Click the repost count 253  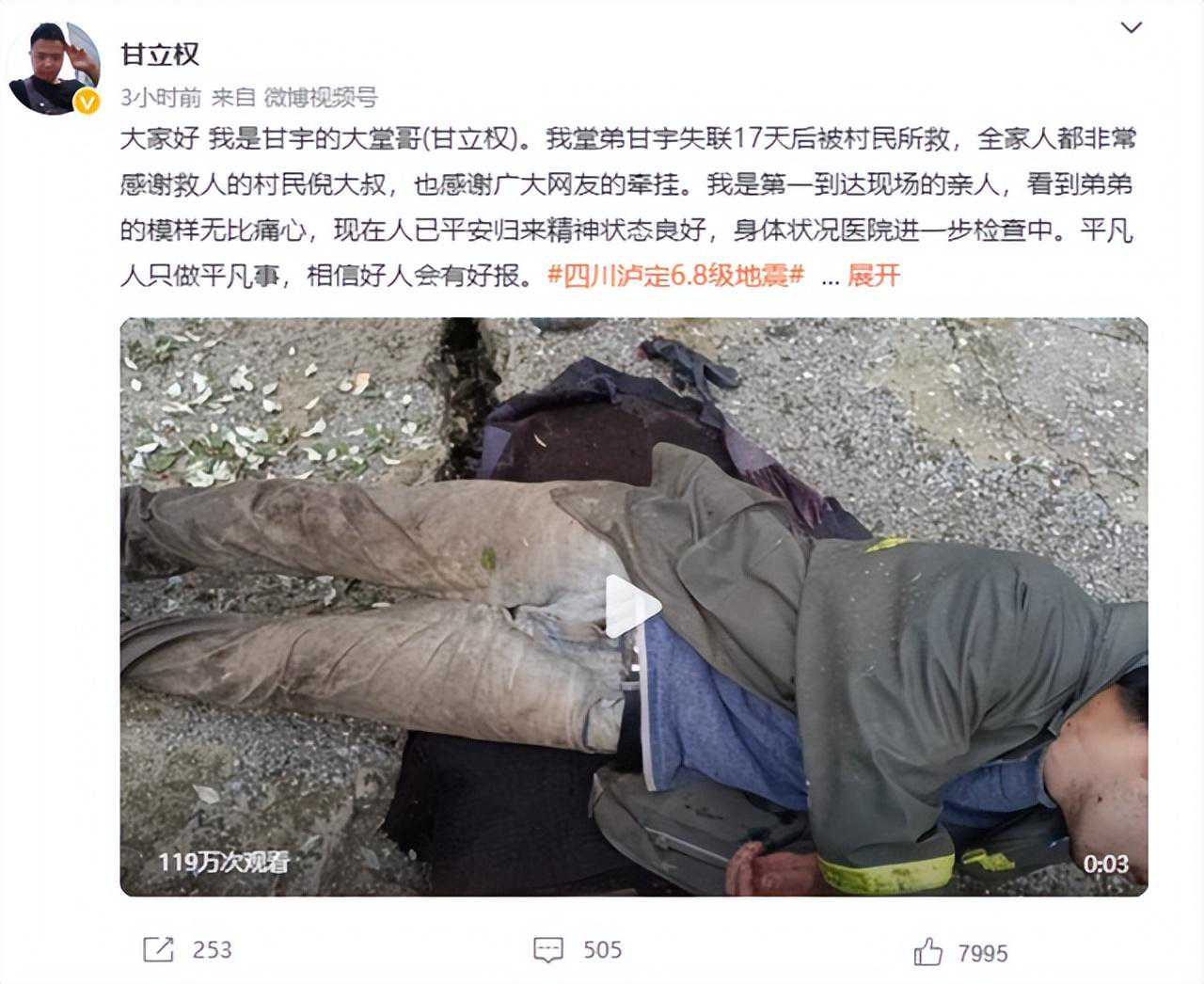[x=213, y=950]
